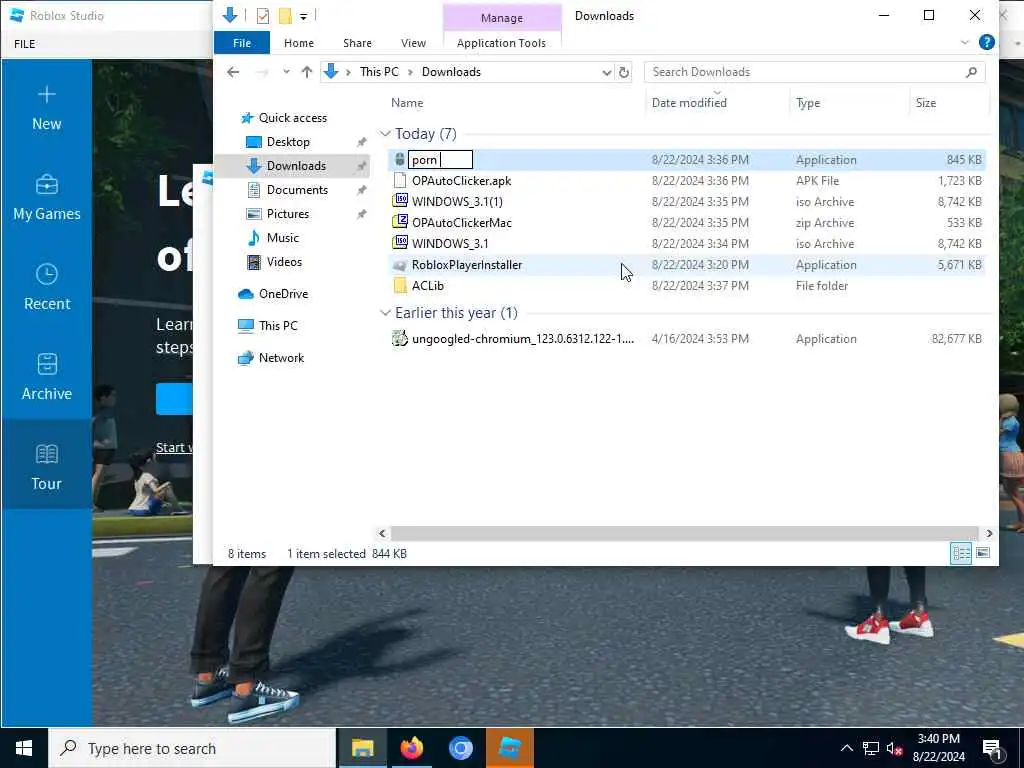Switch to Details view layout button
The width and height of the screenshot is (1024, 768).
click(961, 554)
